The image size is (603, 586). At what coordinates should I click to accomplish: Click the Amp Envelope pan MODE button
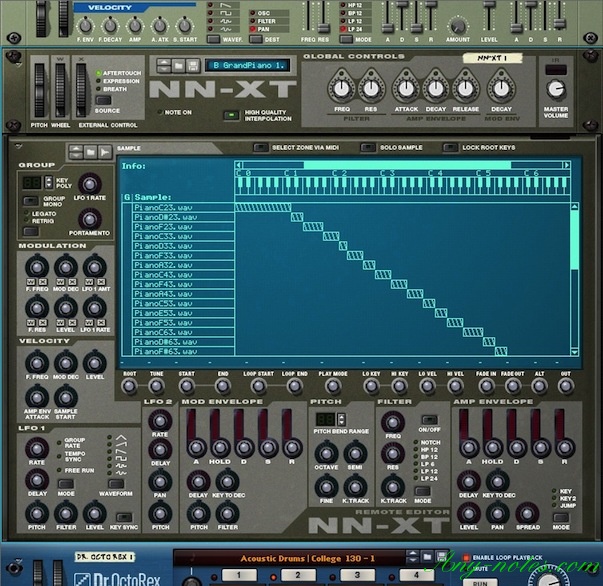(561, 517)
